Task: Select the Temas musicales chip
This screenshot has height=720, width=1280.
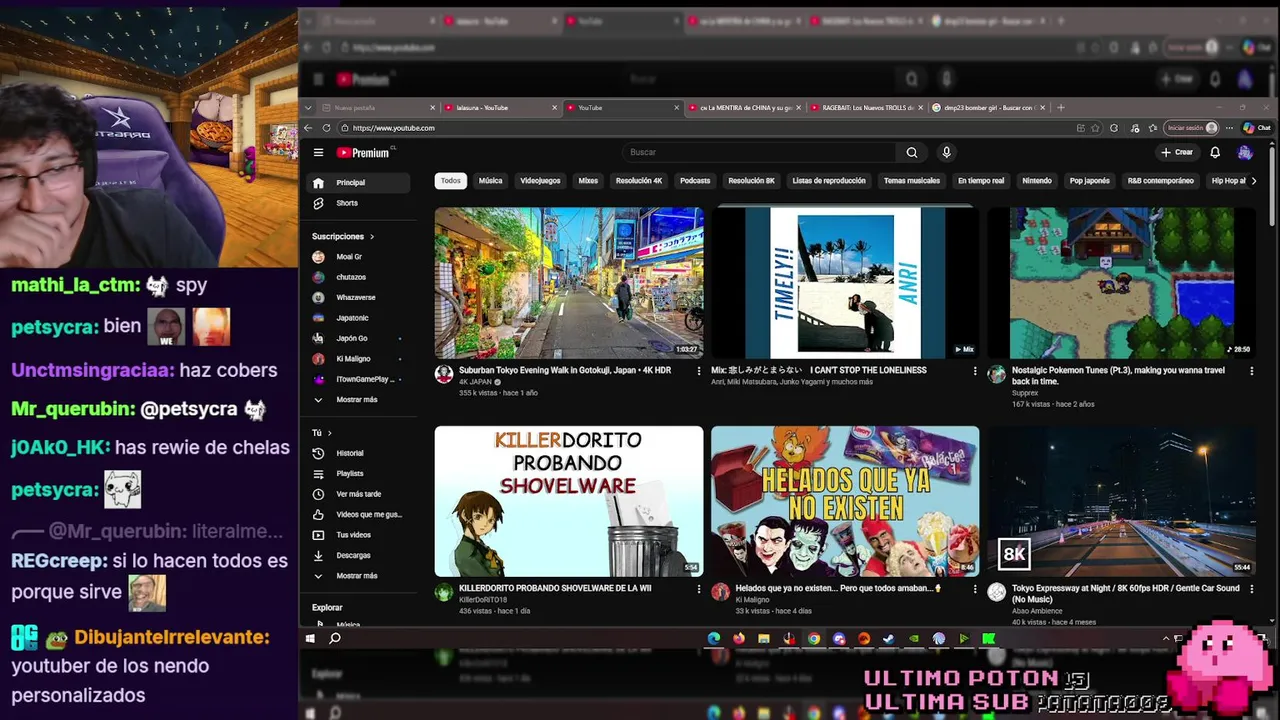Action: (x=911, y=181)
